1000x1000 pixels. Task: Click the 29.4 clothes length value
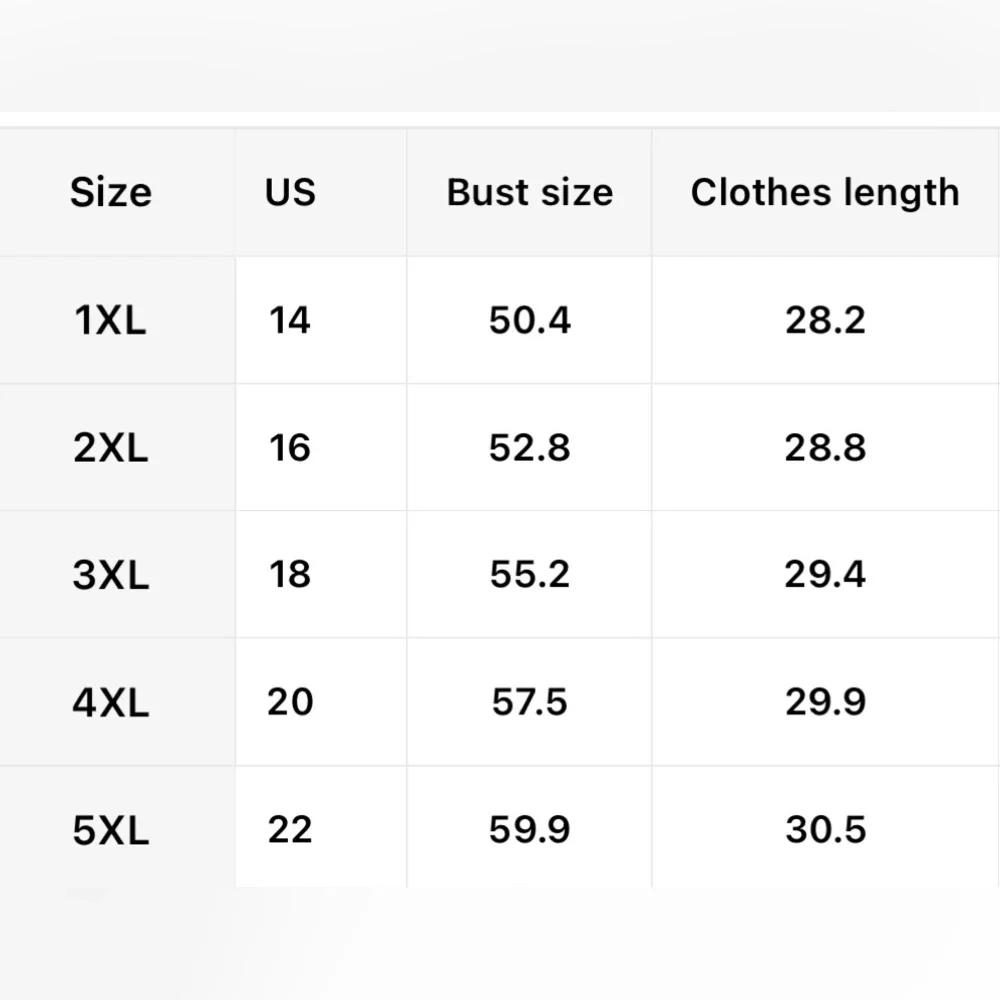click(824, 575)
